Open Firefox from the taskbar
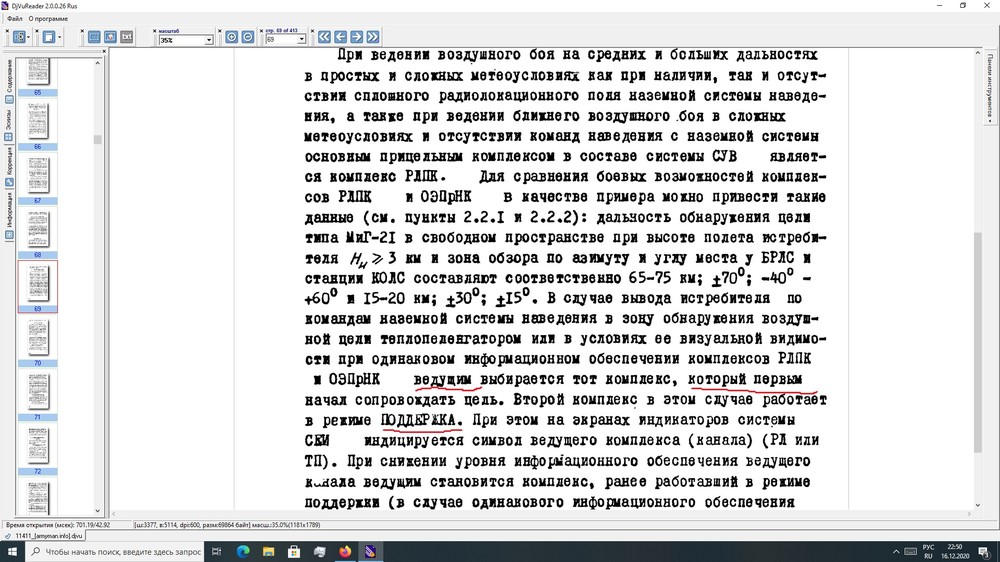1000x562 pixels. (345, 552)
